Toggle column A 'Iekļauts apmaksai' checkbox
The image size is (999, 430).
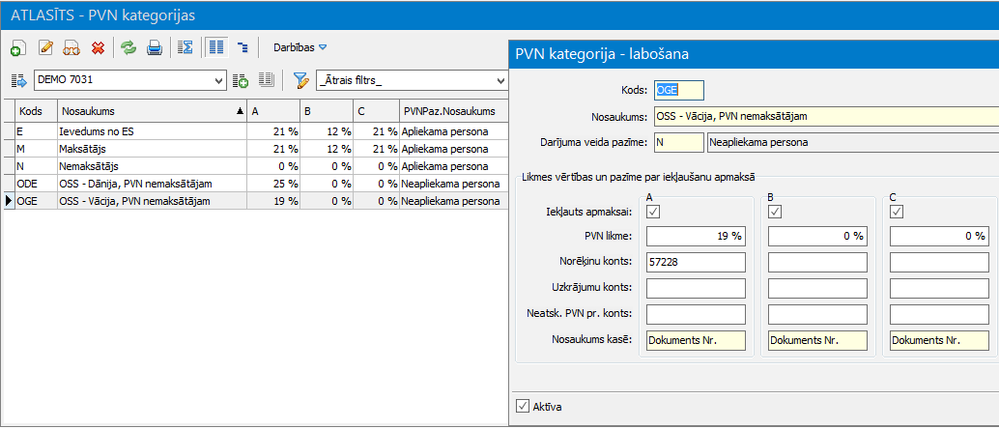pyautogui.click(x=654, y=211)
